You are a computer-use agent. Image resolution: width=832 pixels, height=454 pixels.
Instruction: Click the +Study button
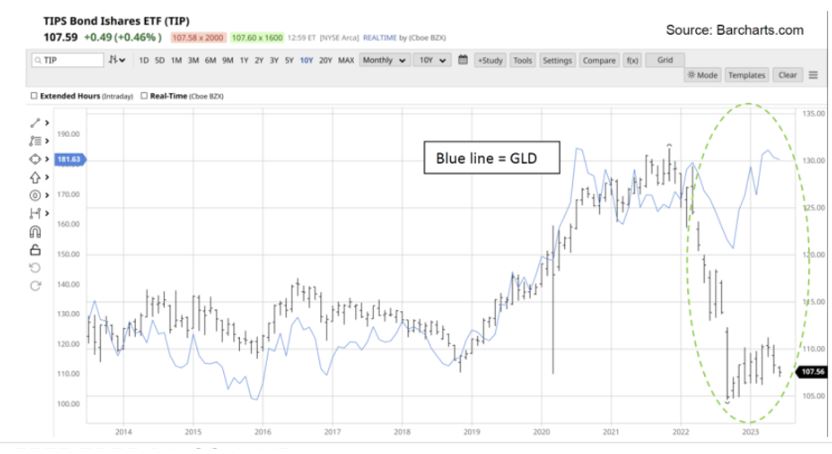tap(489, 60)
